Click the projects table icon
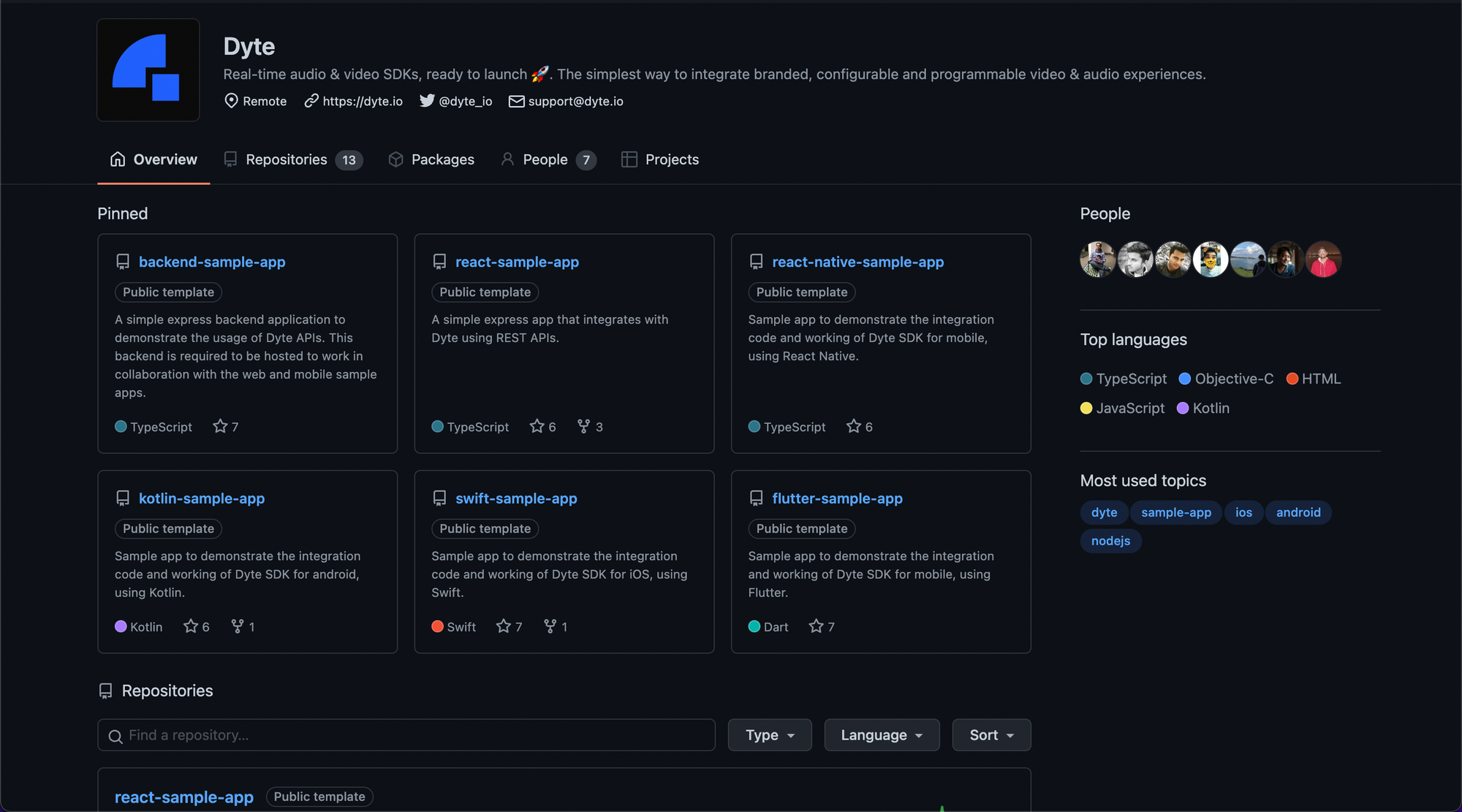Viewport: 1462px width, 812px height. (629, 159)
